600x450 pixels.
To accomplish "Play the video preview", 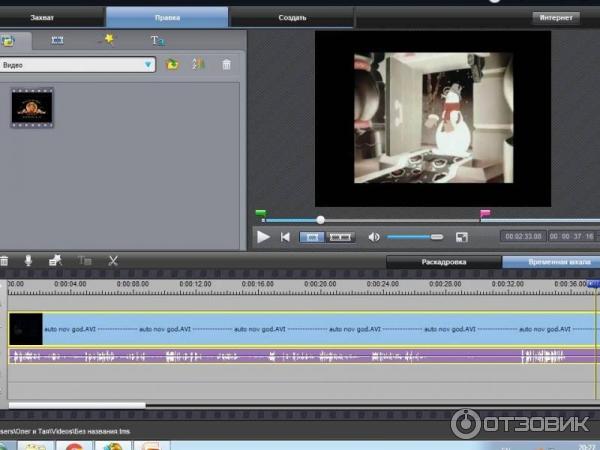I will point(263,237).
